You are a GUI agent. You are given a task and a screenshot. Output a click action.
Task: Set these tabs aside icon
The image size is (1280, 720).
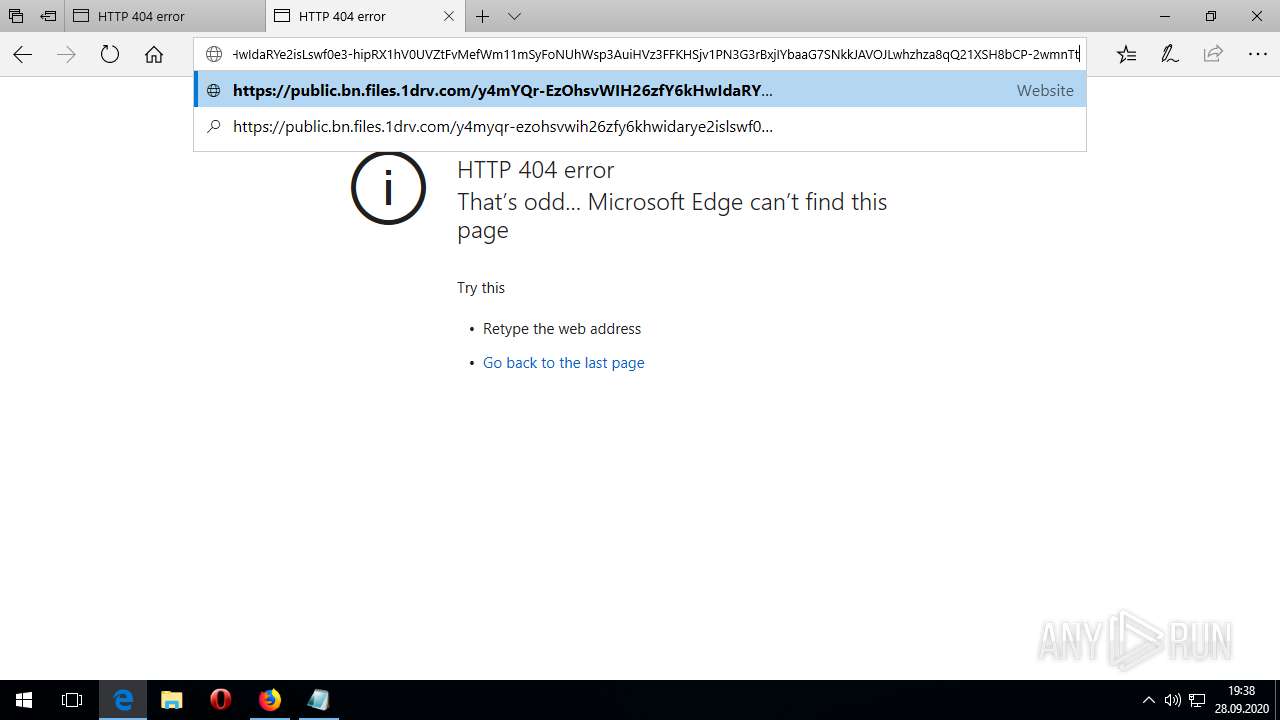pyautogui.click(x=48, y=16)
